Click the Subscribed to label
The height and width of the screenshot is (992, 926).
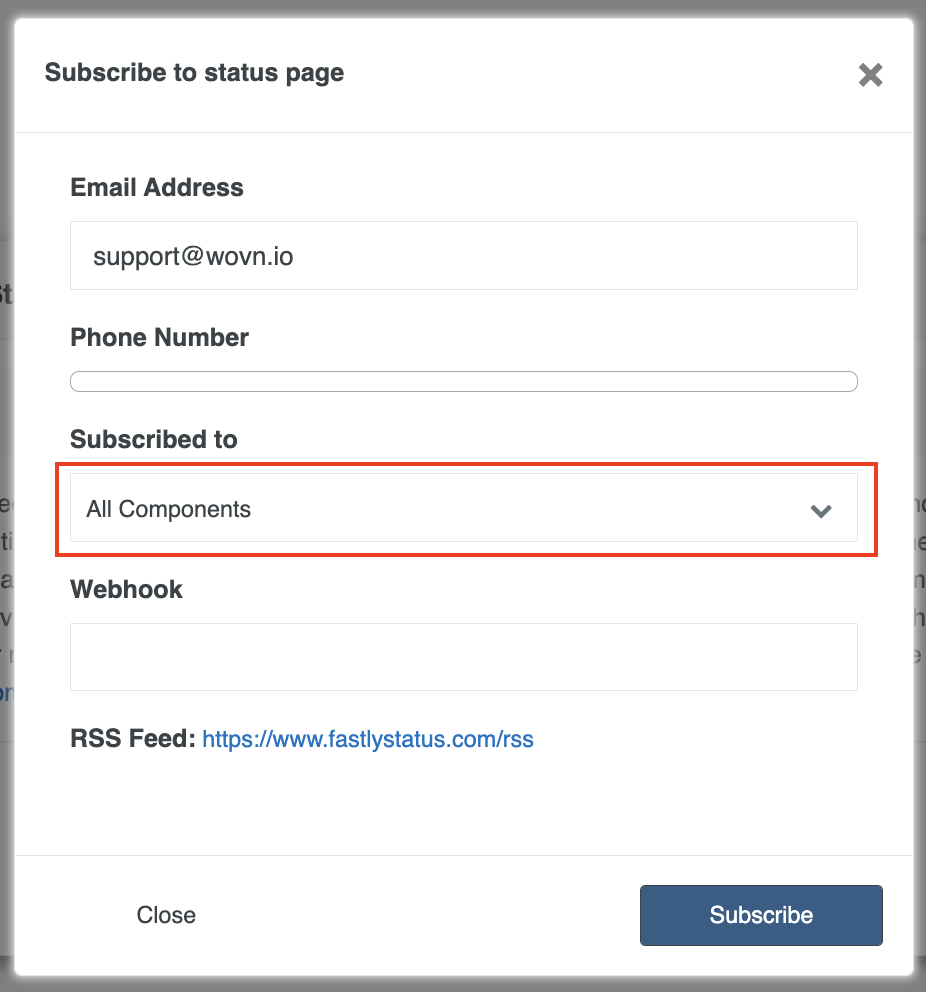pyautogui.click(x=154, y=439)
